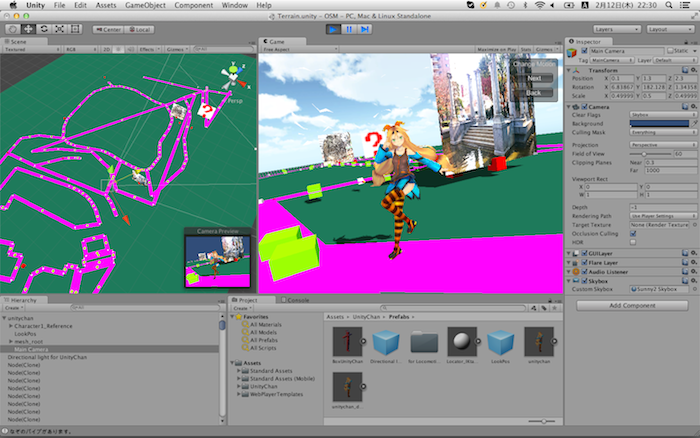Disable the Skybox component checkbox
Image resolution: width=700 pixels, height=438 pixels.
(584, 281)
